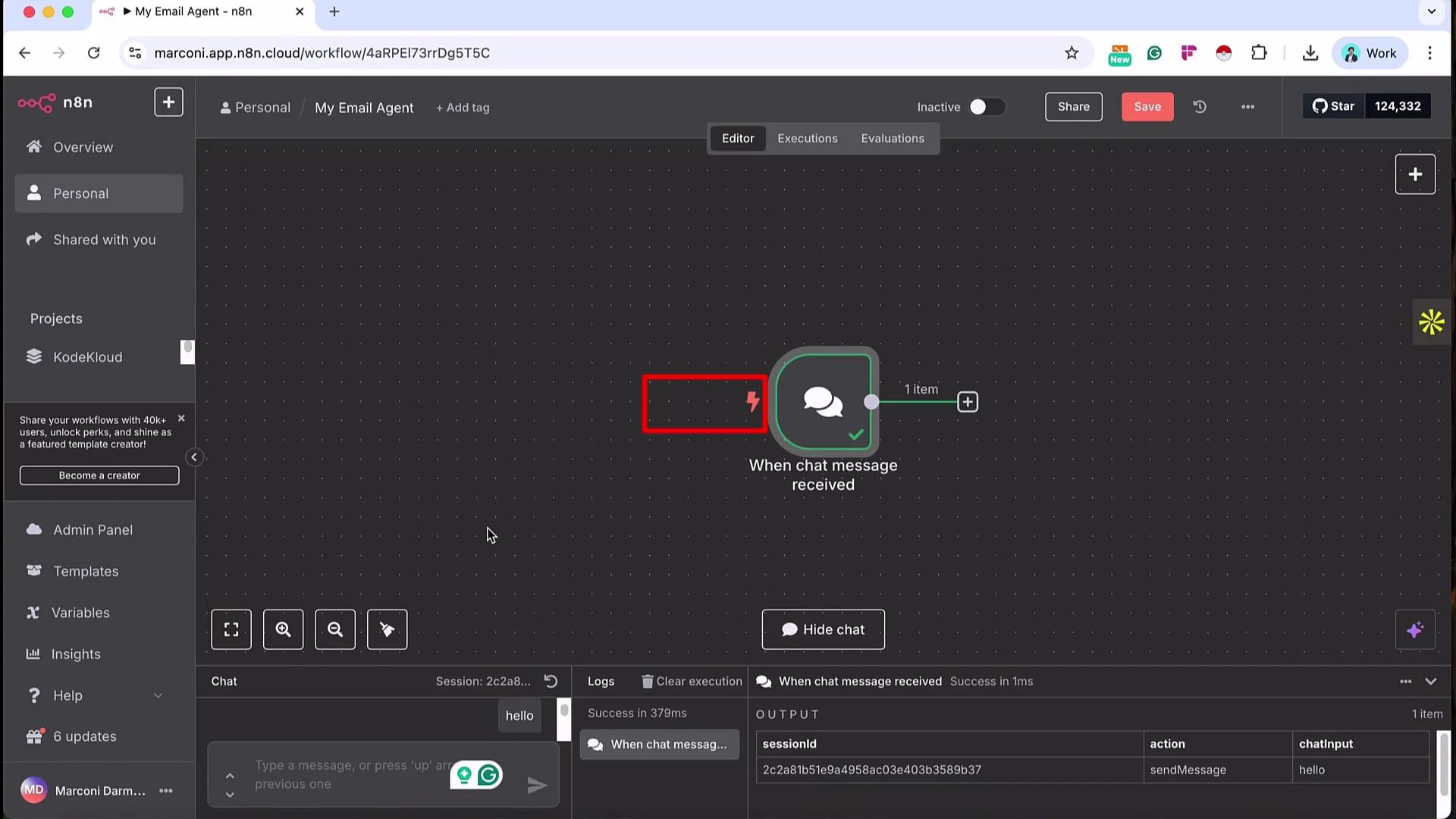Clear execution in Logs panel

692,681
